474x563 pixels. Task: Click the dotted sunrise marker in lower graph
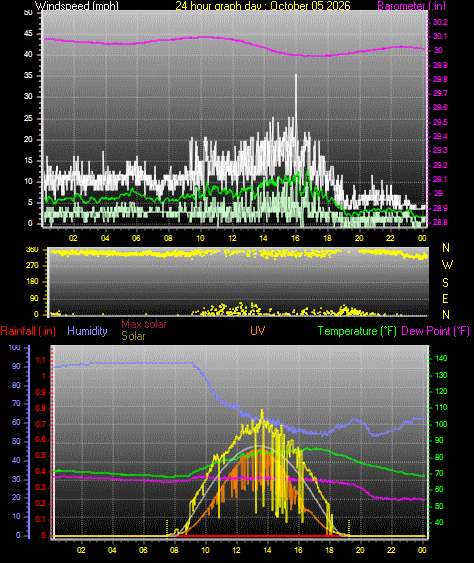[167, 528]
